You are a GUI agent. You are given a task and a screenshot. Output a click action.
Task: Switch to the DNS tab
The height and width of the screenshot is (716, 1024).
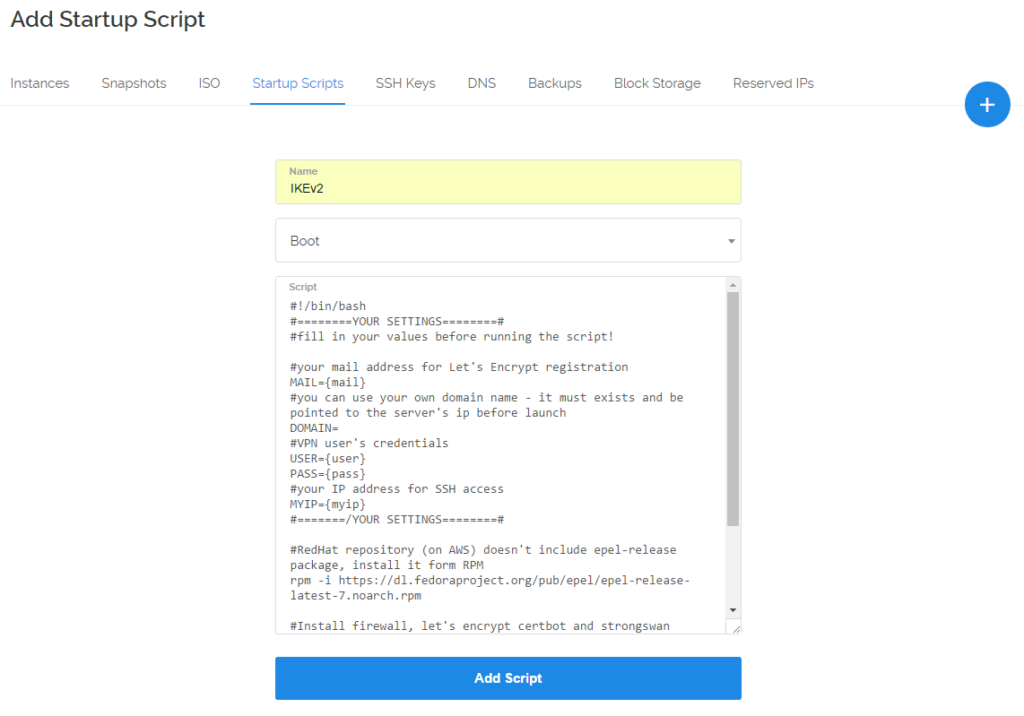[x=481, y=84]
